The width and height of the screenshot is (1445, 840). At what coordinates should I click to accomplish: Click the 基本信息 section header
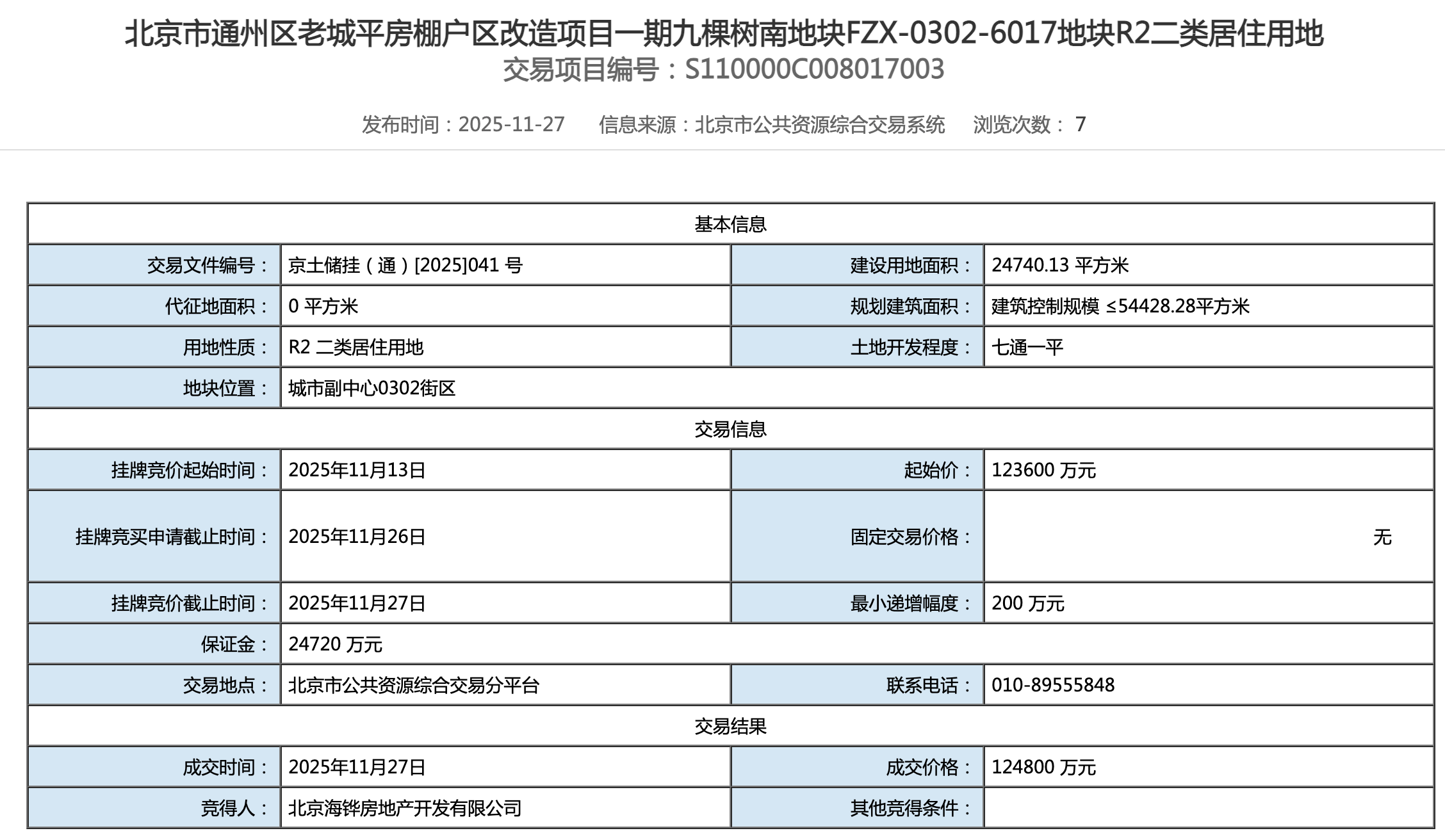(x=730, y=224)
